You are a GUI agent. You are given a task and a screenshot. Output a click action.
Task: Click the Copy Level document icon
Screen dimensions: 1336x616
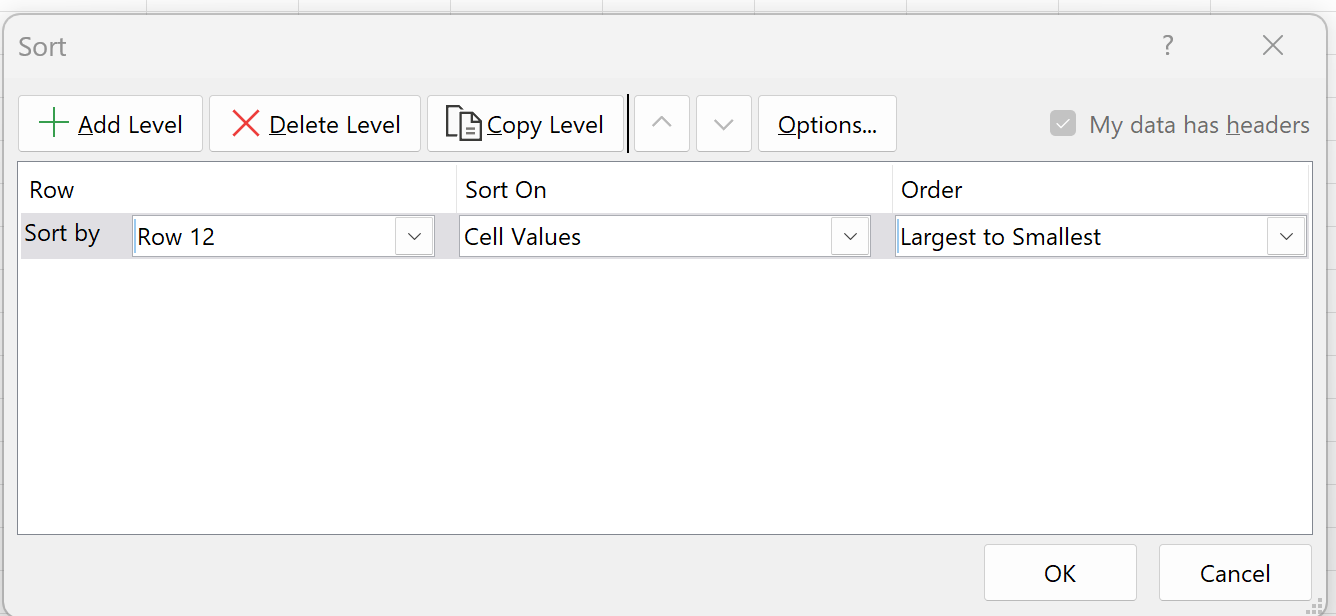[x=466, y=122]
